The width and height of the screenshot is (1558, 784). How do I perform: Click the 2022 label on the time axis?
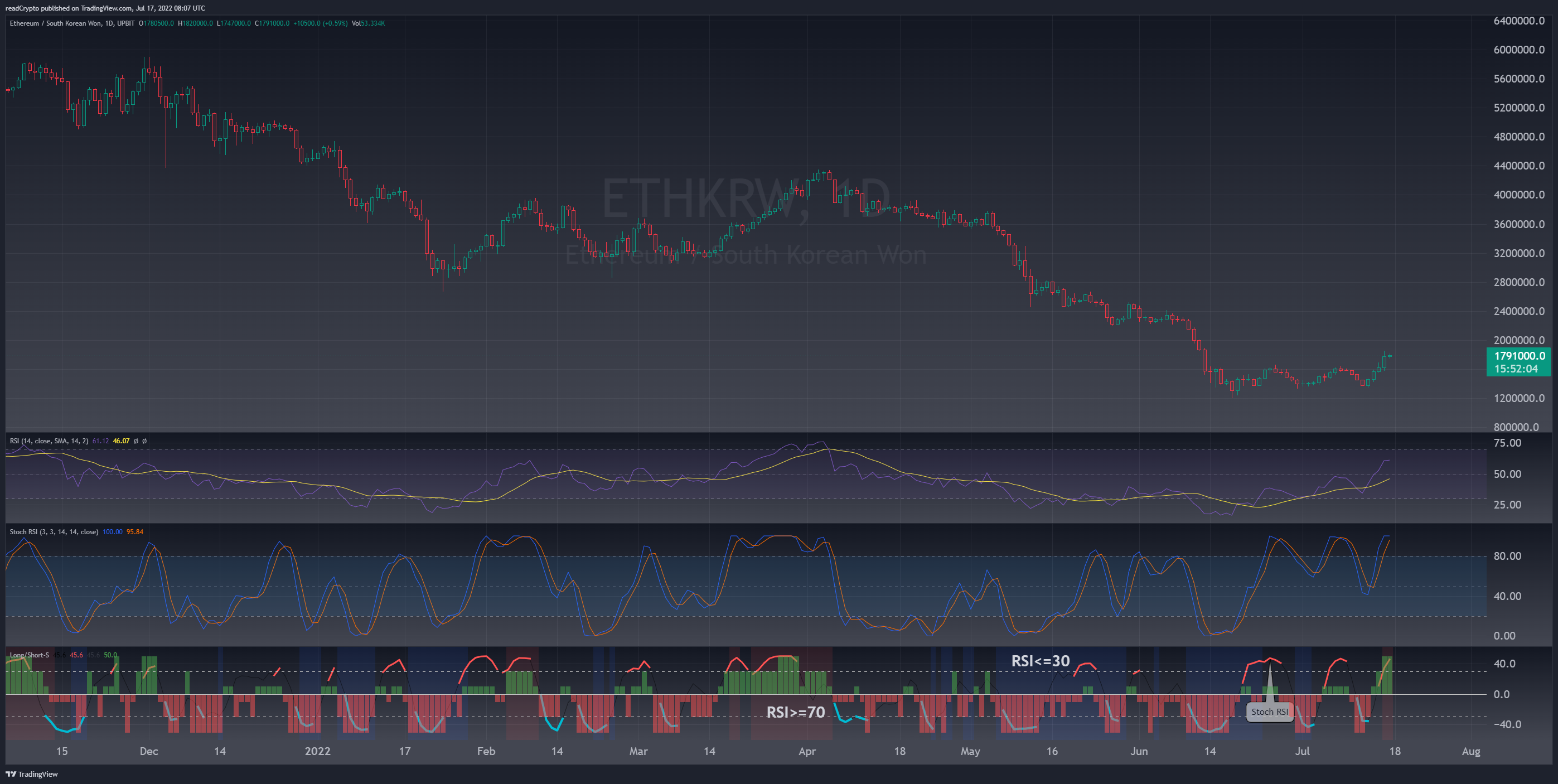[x=317, y=751]
